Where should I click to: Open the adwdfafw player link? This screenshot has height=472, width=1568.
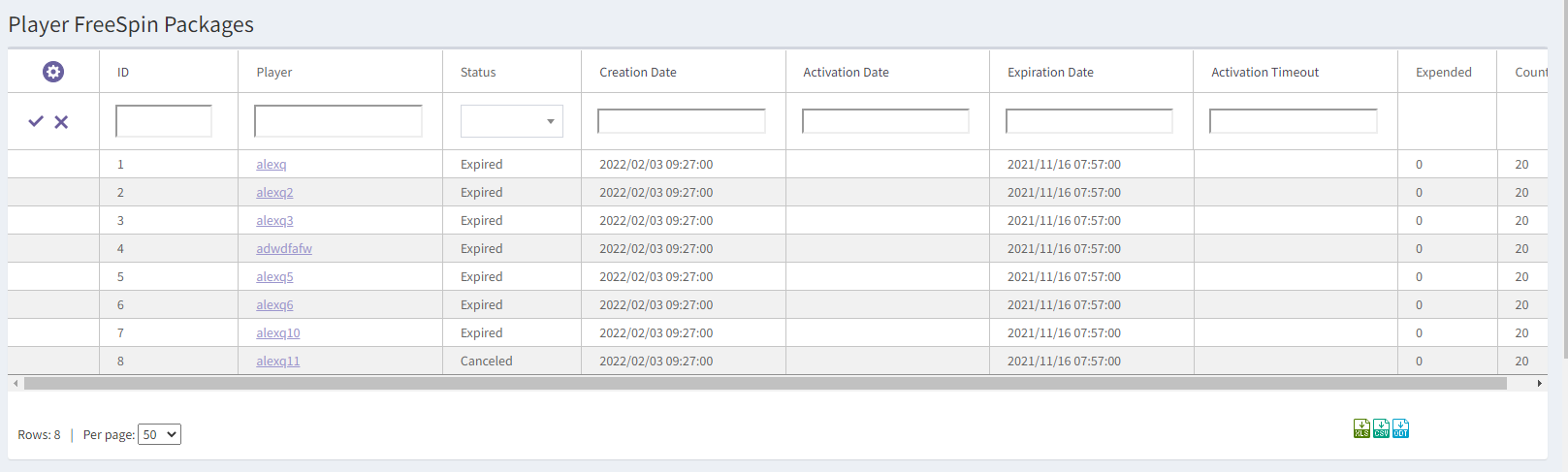(x=283, y=249)
